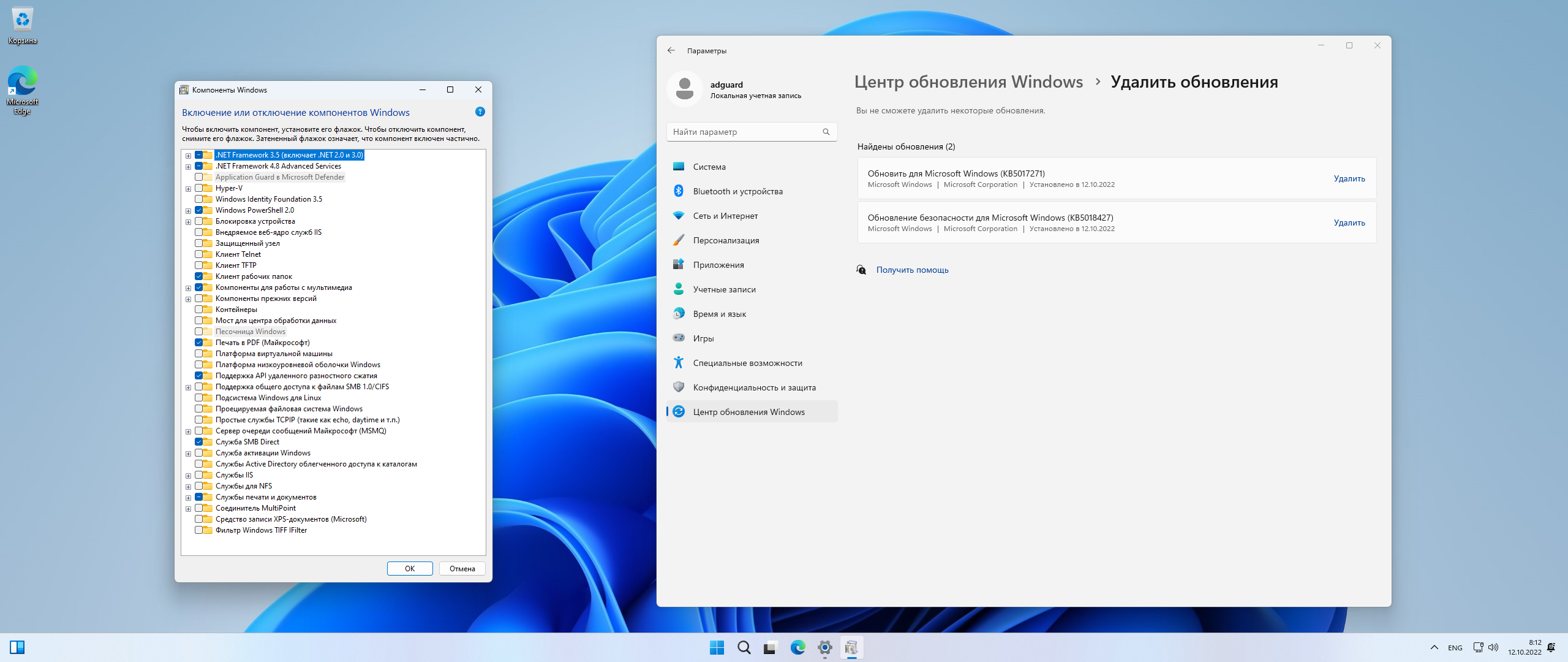Viewport: 1568px width, 662px height.
Task: Uncheck Печать в PDF (Майкрософт)
Action: [199, 343]
